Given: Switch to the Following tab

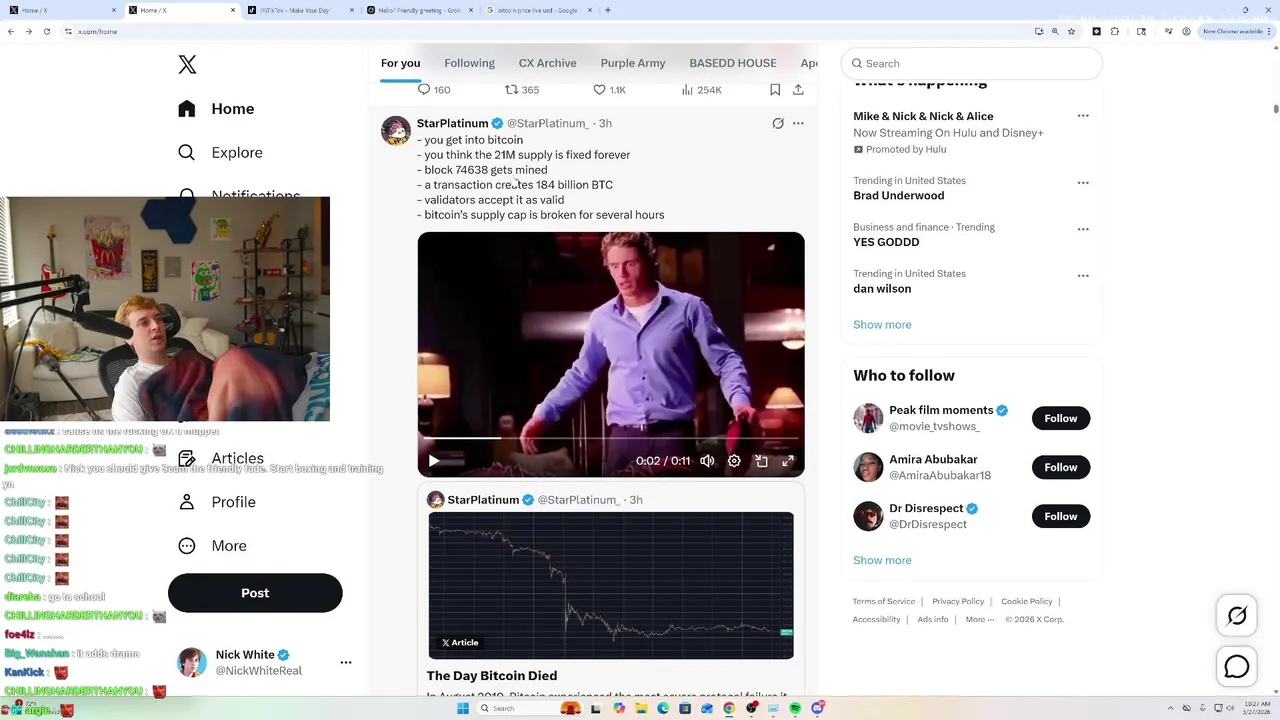Looking at the screenshot, I should pos(469,63).
